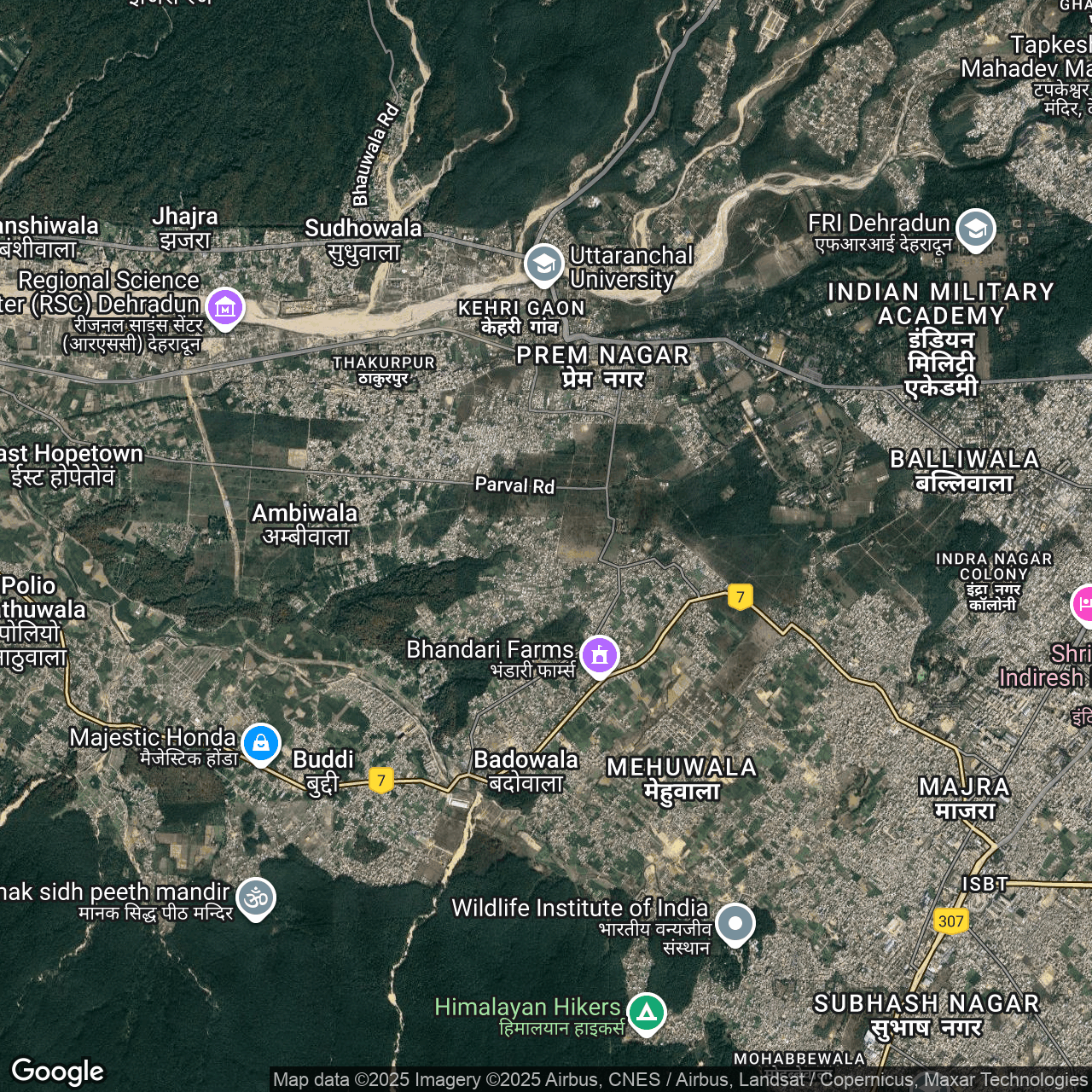1092x1092 pixels.
Task: Open the Regional Science Center museum marker
Action: (225, 307)
